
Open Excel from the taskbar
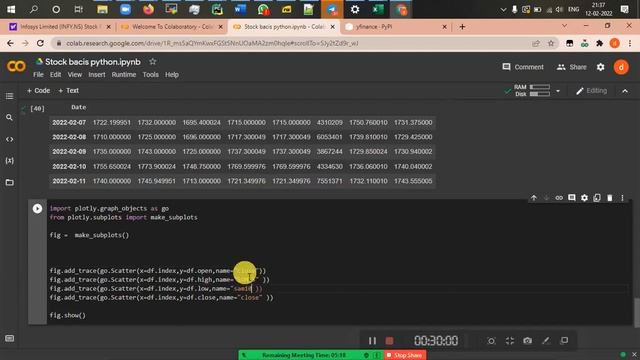pyautogui.click(x=378, y=9)
